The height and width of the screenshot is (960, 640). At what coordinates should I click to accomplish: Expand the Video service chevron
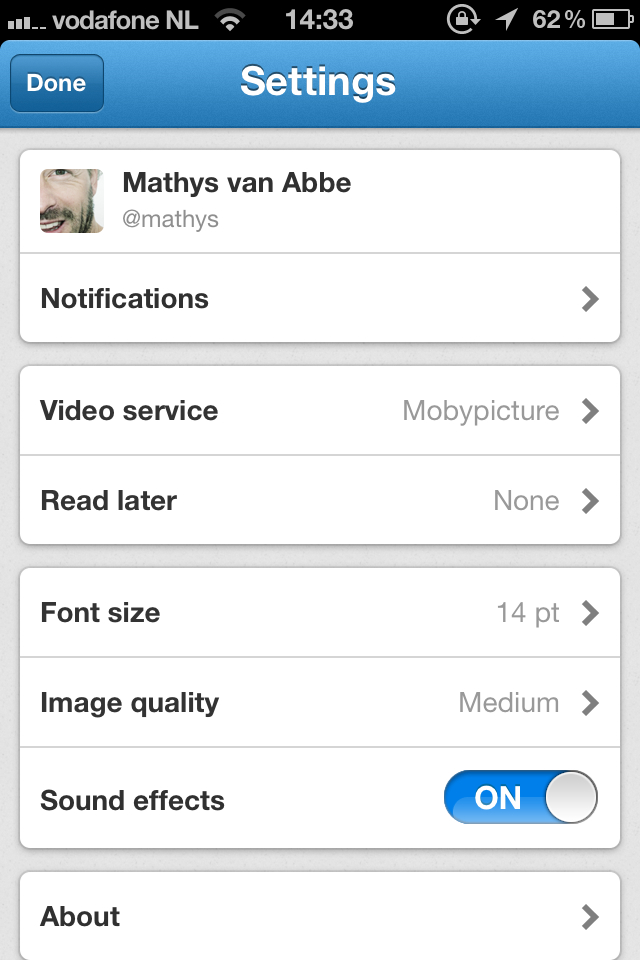tap(590, 411)
